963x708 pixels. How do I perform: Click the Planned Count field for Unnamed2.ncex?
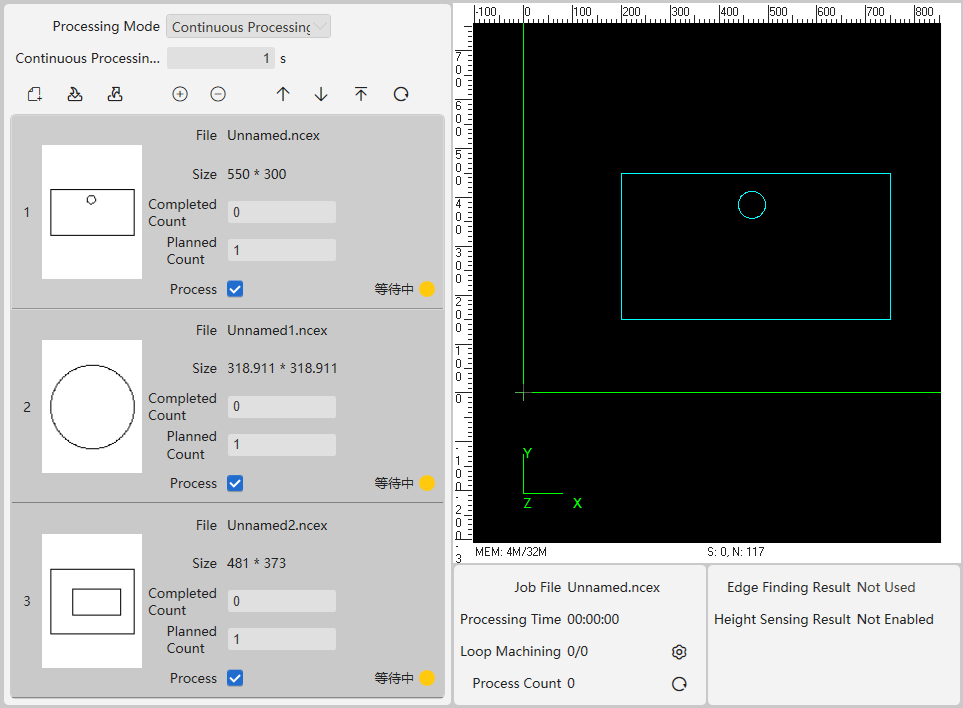[282, 639]
